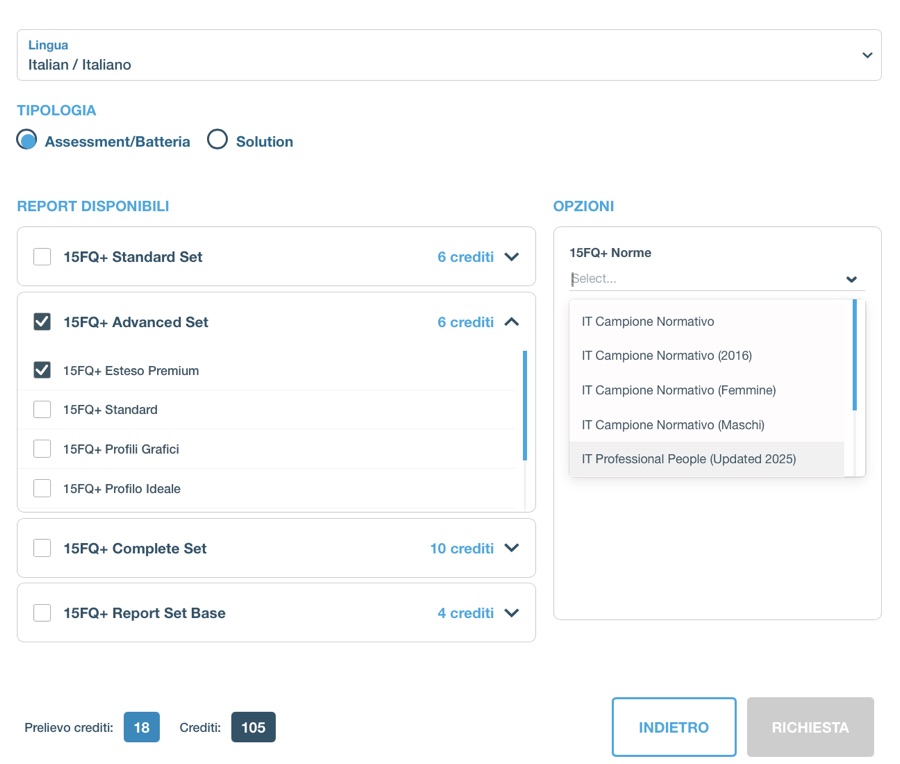
Task: Click the RICHIESTA button
Action: click(810, 727)
